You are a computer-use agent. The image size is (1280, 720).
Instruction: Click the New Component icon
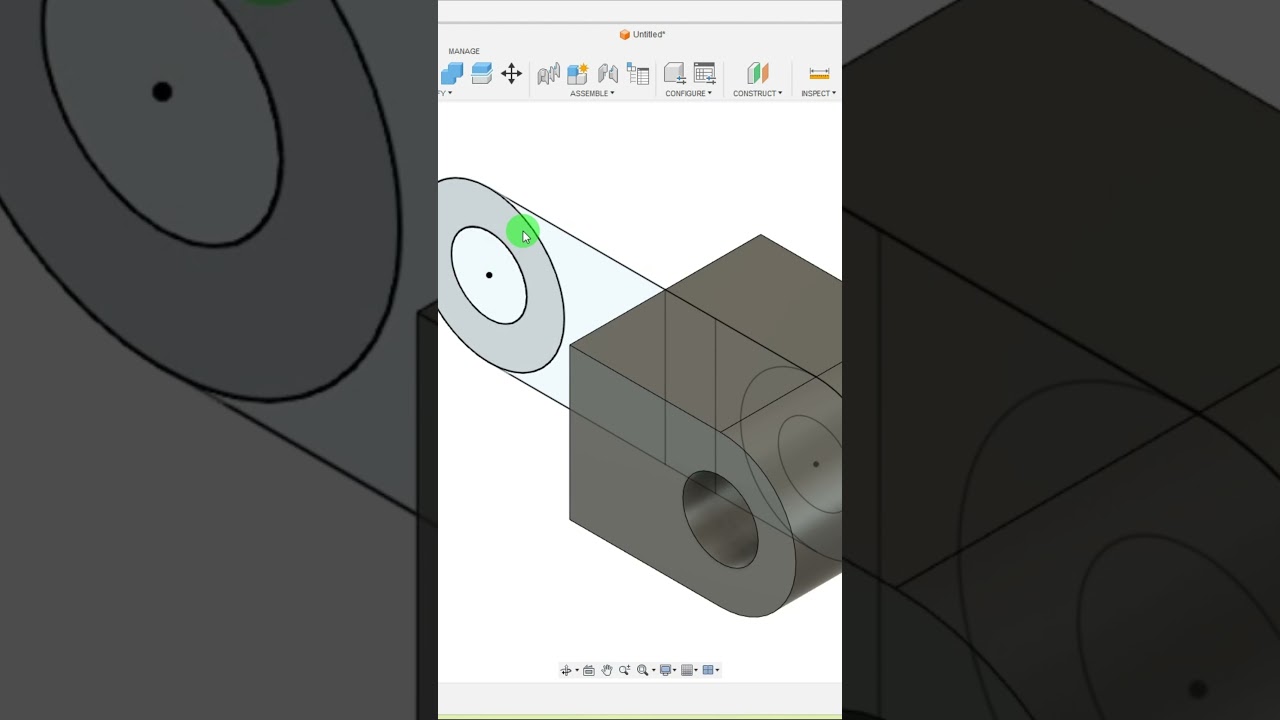578,74
